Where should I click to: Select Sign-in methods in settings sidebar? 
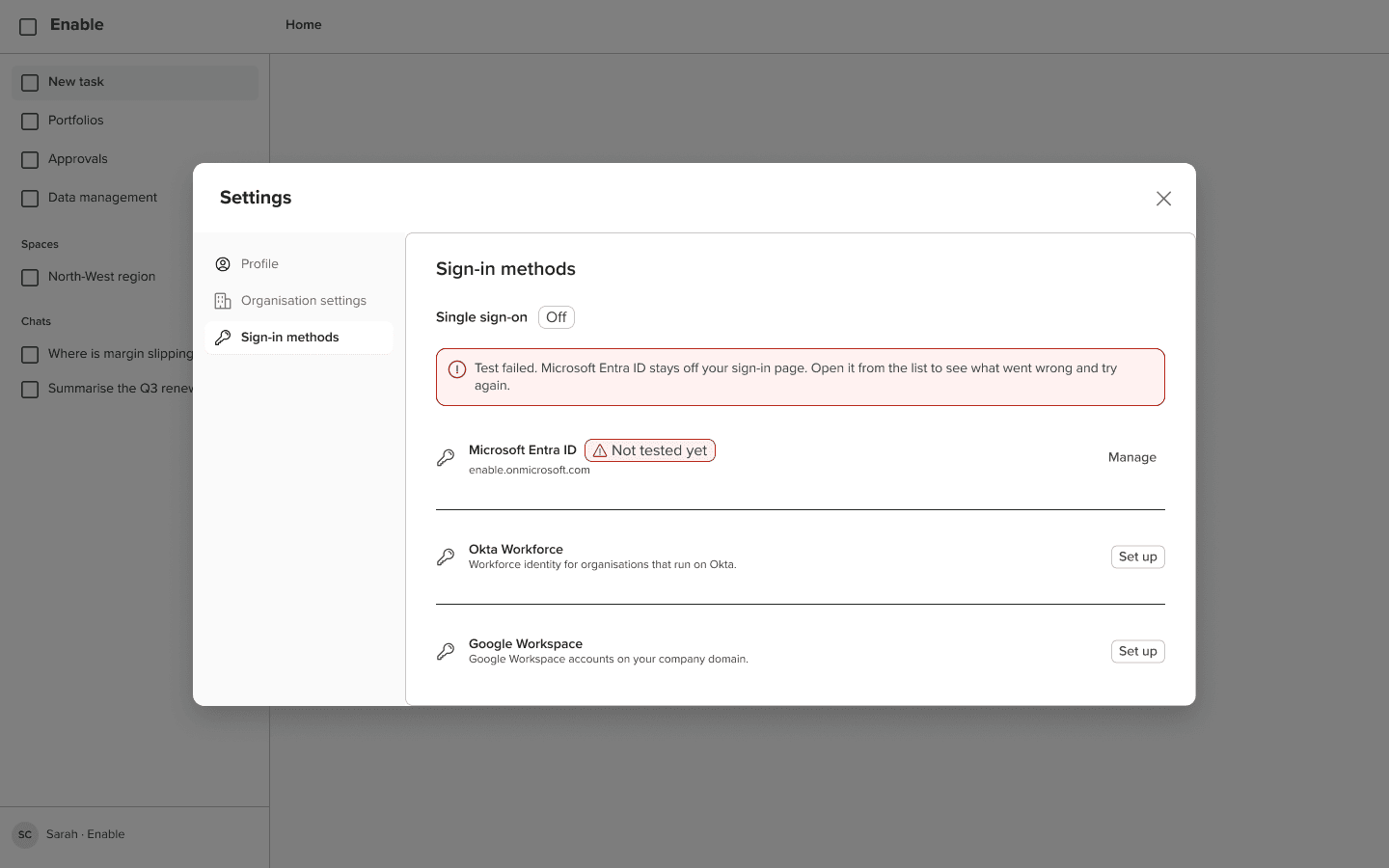[299, 338]
